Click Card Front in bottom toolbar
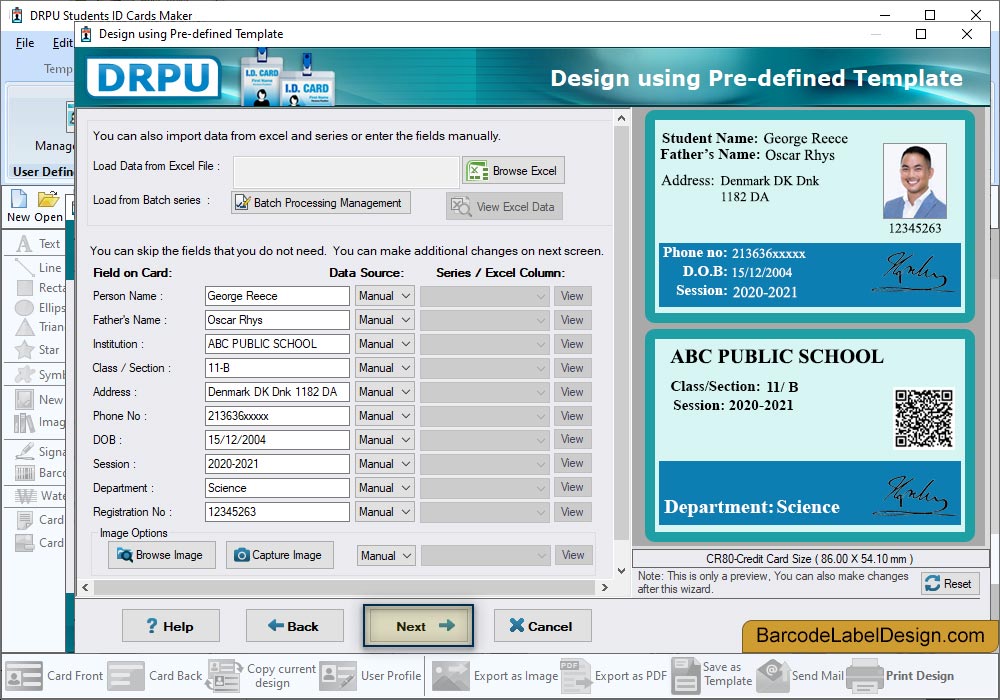 pos(54,676)
